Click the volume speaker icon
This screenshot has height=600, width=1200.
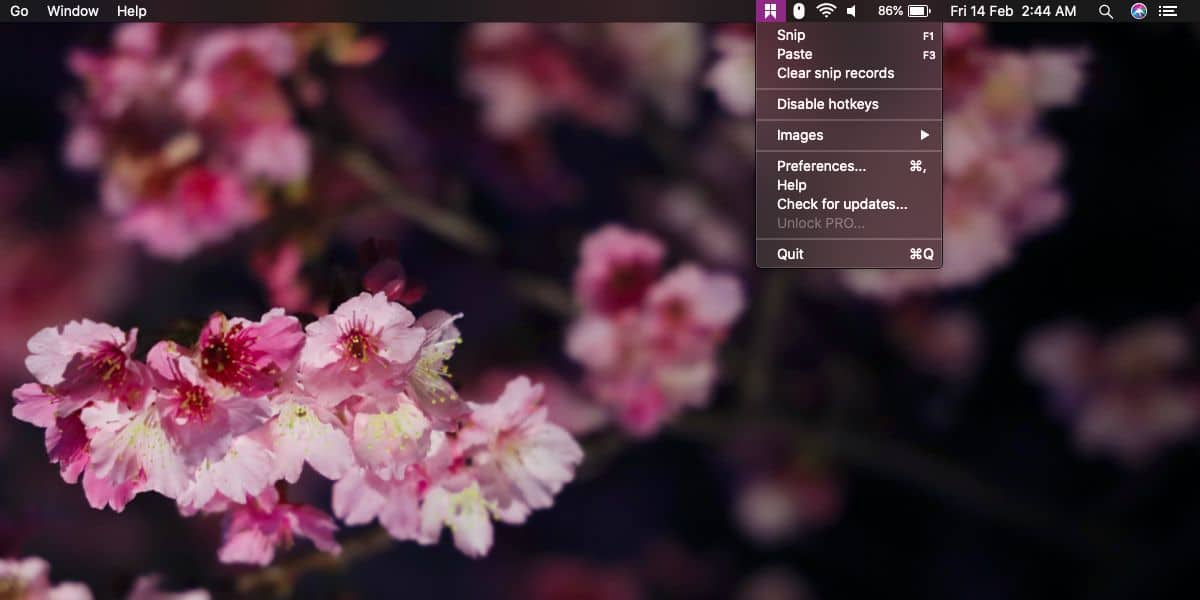(x=852, y=11)
